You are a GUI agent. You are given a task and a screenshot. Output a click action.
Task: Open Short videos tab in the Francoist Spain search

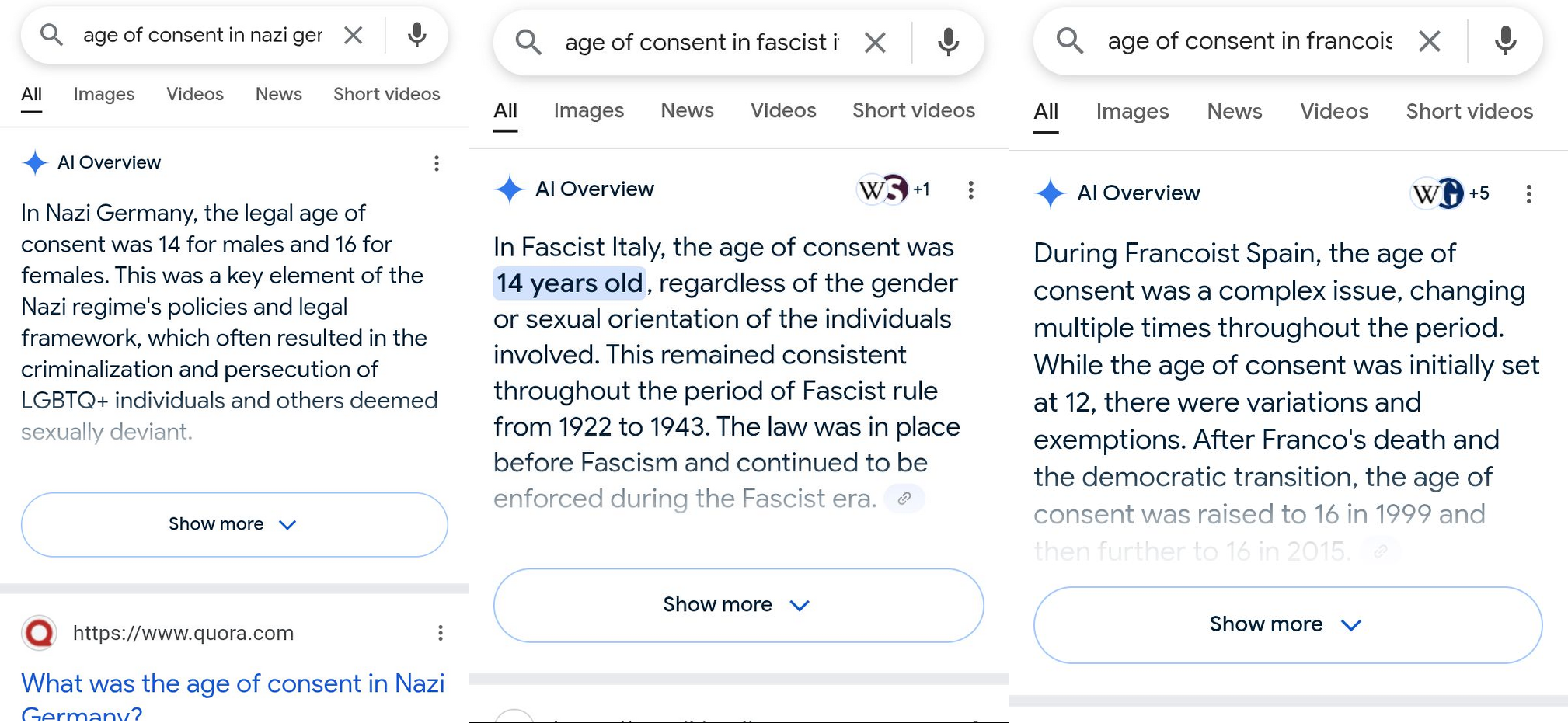coord(1469,112)
